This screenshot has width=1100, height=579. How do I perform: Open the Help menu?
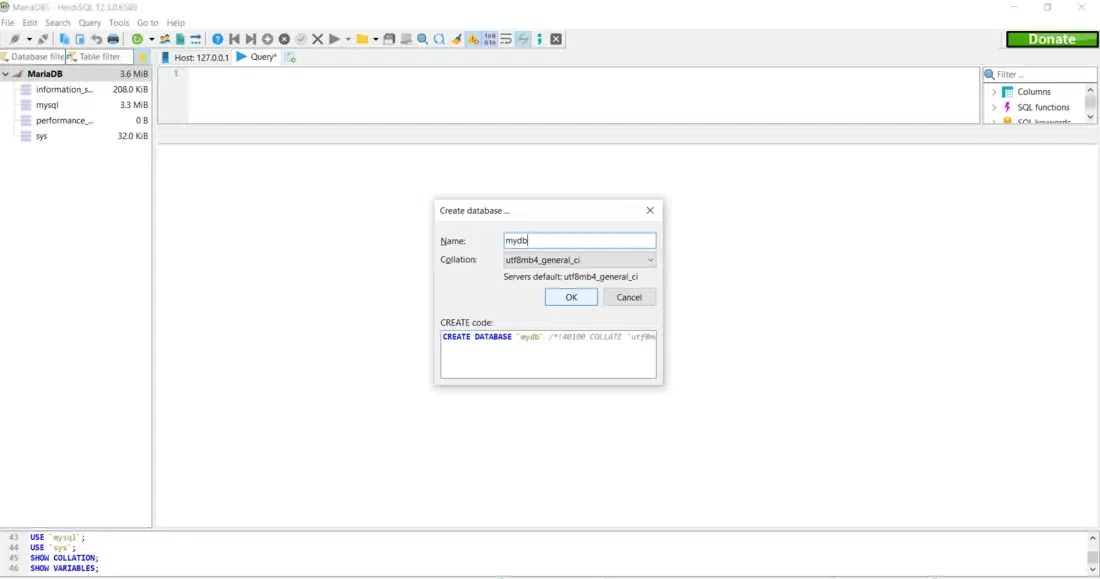[175, 22]
